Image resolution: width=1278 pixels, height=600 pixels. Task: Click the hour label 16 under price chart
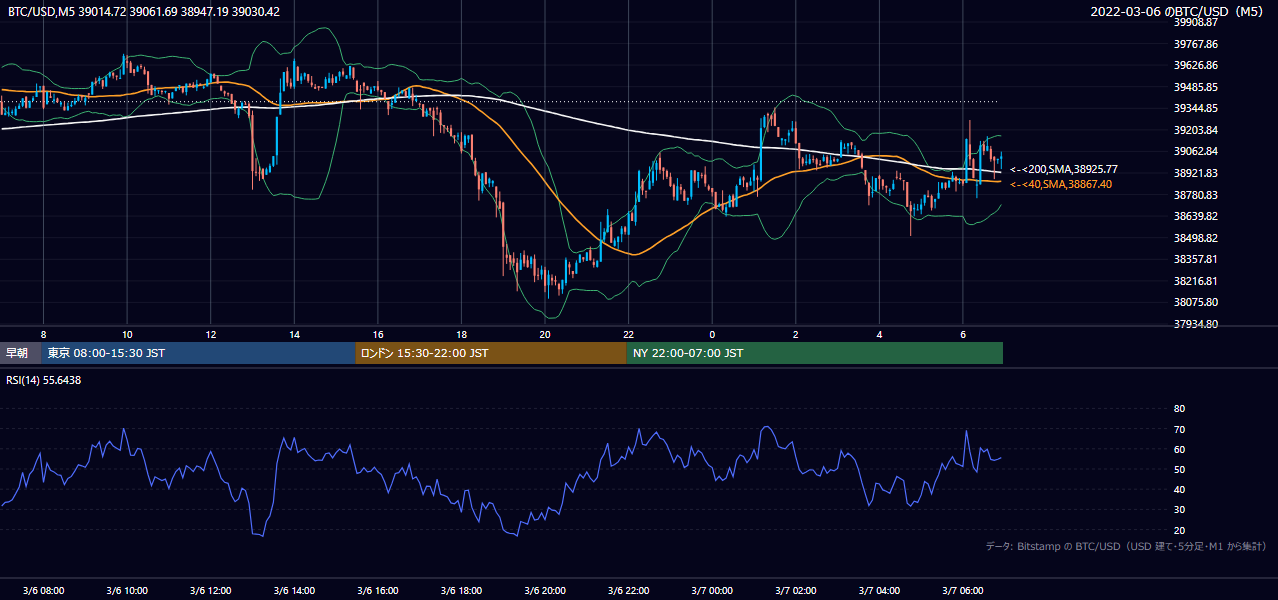(x=378, y=334)
